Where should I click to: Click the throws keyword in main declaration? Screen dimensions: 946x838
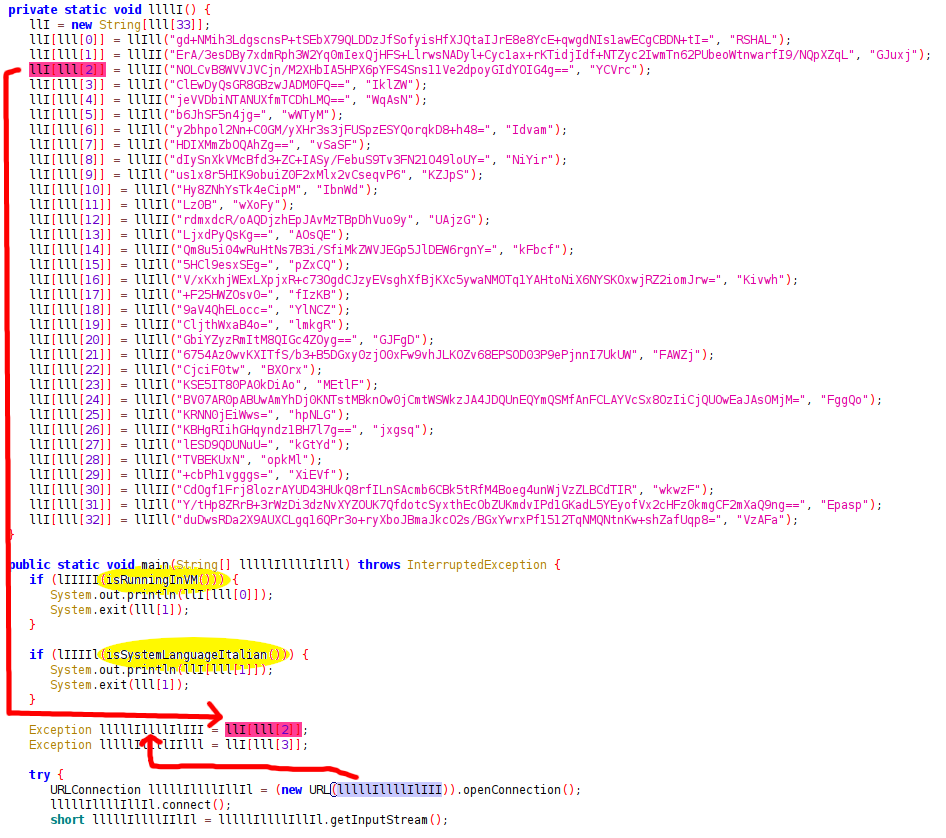(379, 564)
